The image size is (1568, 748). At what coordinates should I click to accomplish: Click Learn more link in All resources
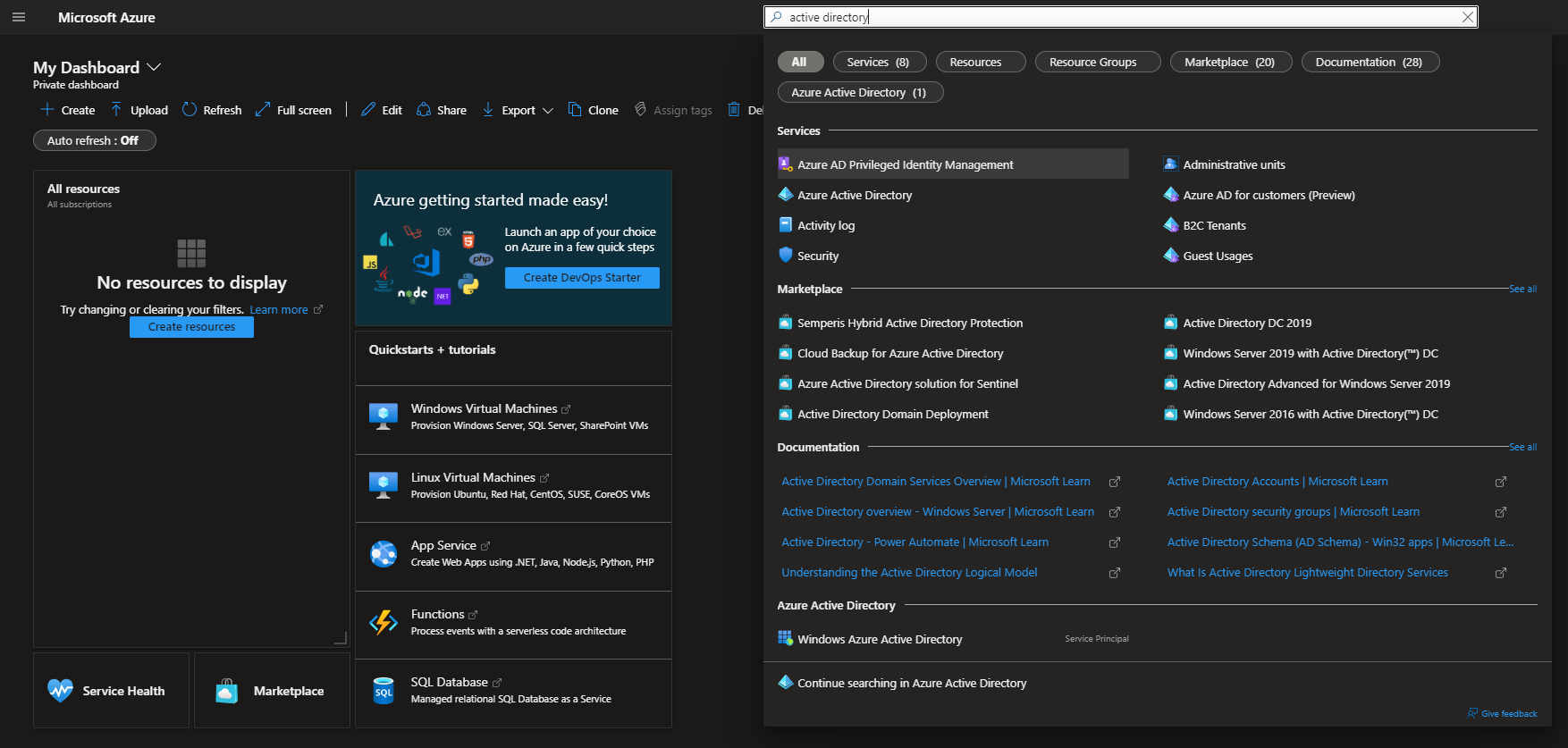279,310
